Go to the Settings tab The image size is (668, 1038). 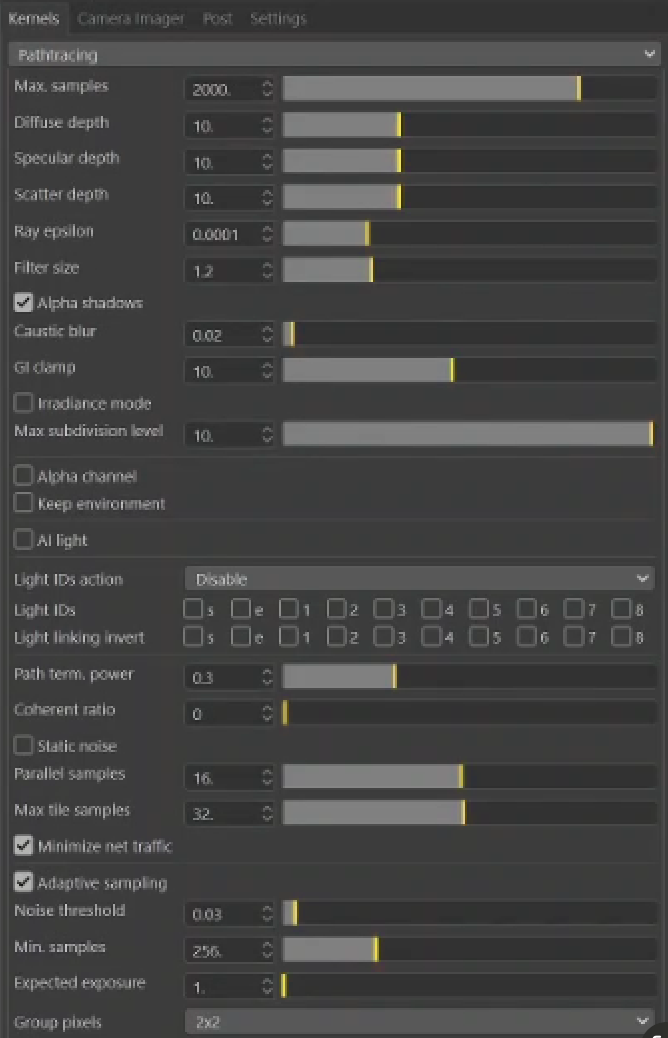coord(278,18)
